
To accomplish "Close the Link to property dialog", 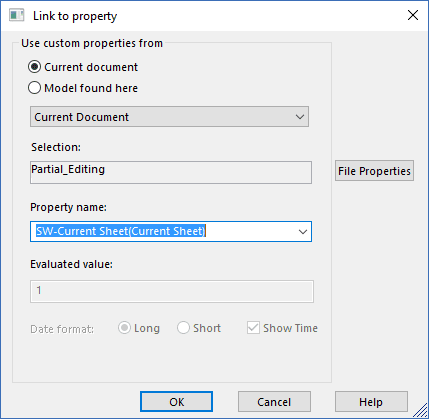I will coord(413,15).
